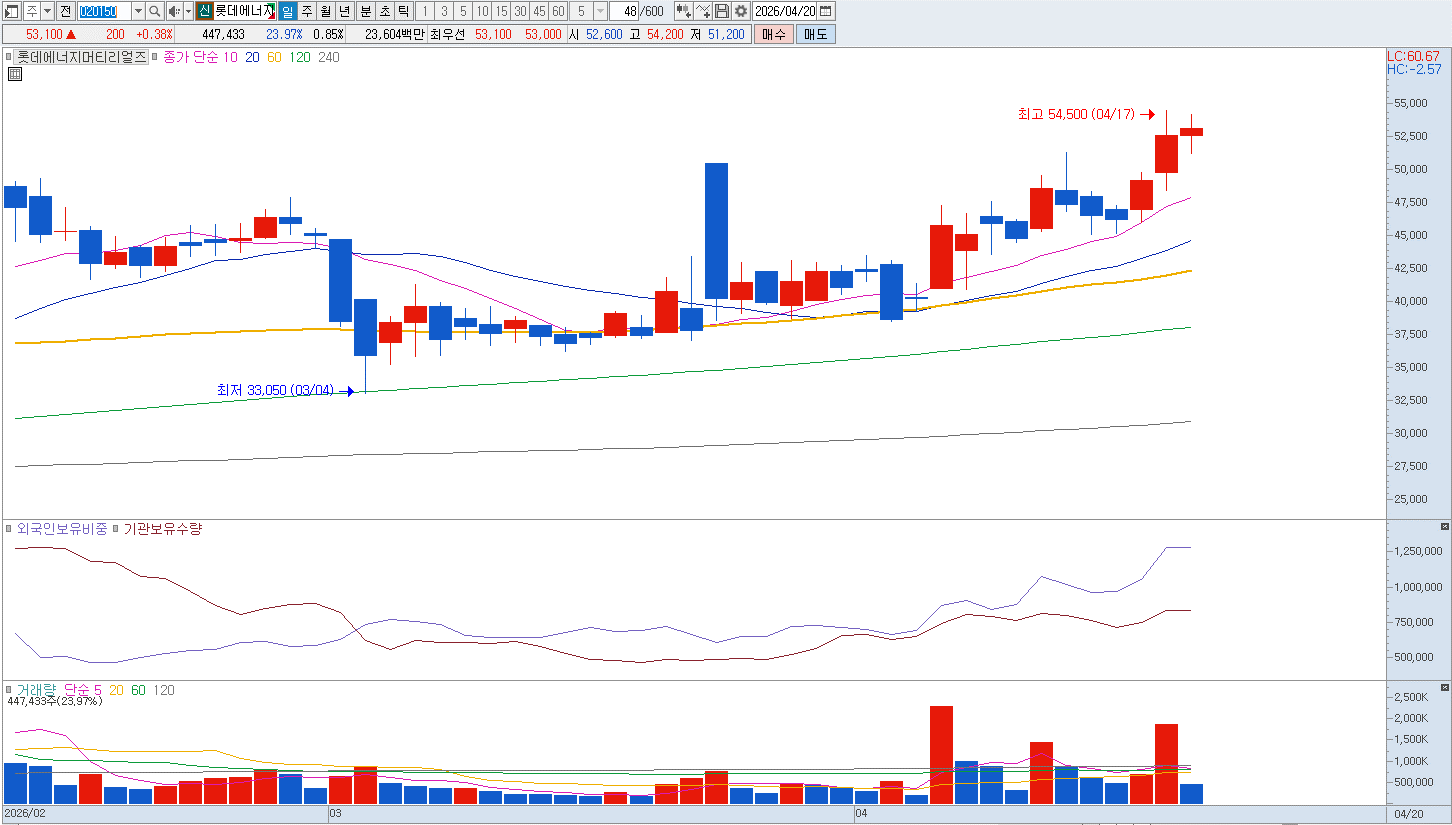Switch to 주 weekly period
Viewport: 1452px width, 825px height.
tap(307, 11)
